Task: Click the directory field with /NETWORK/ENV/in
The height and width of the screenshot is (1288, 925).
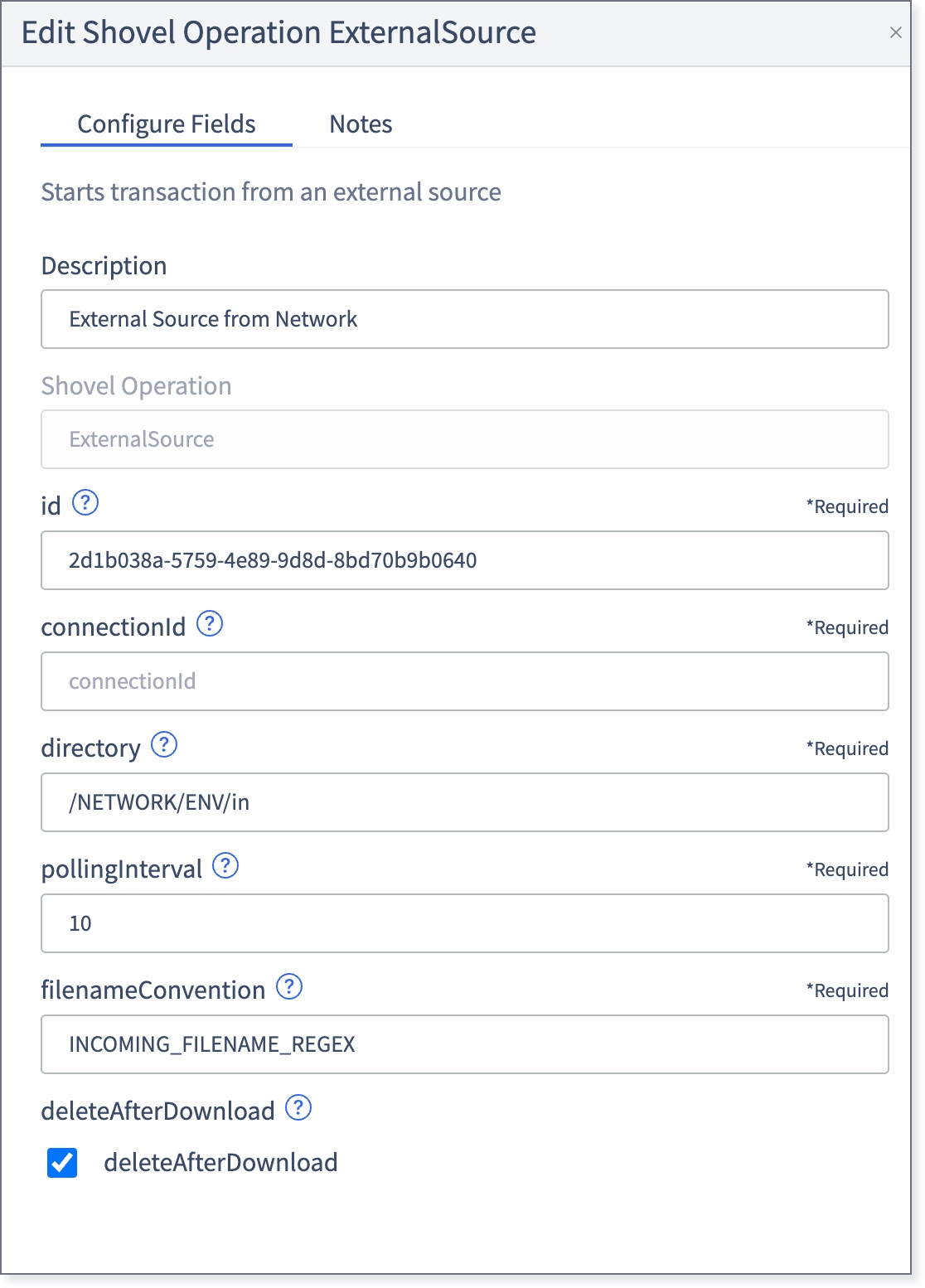Action: coord(465,802)
